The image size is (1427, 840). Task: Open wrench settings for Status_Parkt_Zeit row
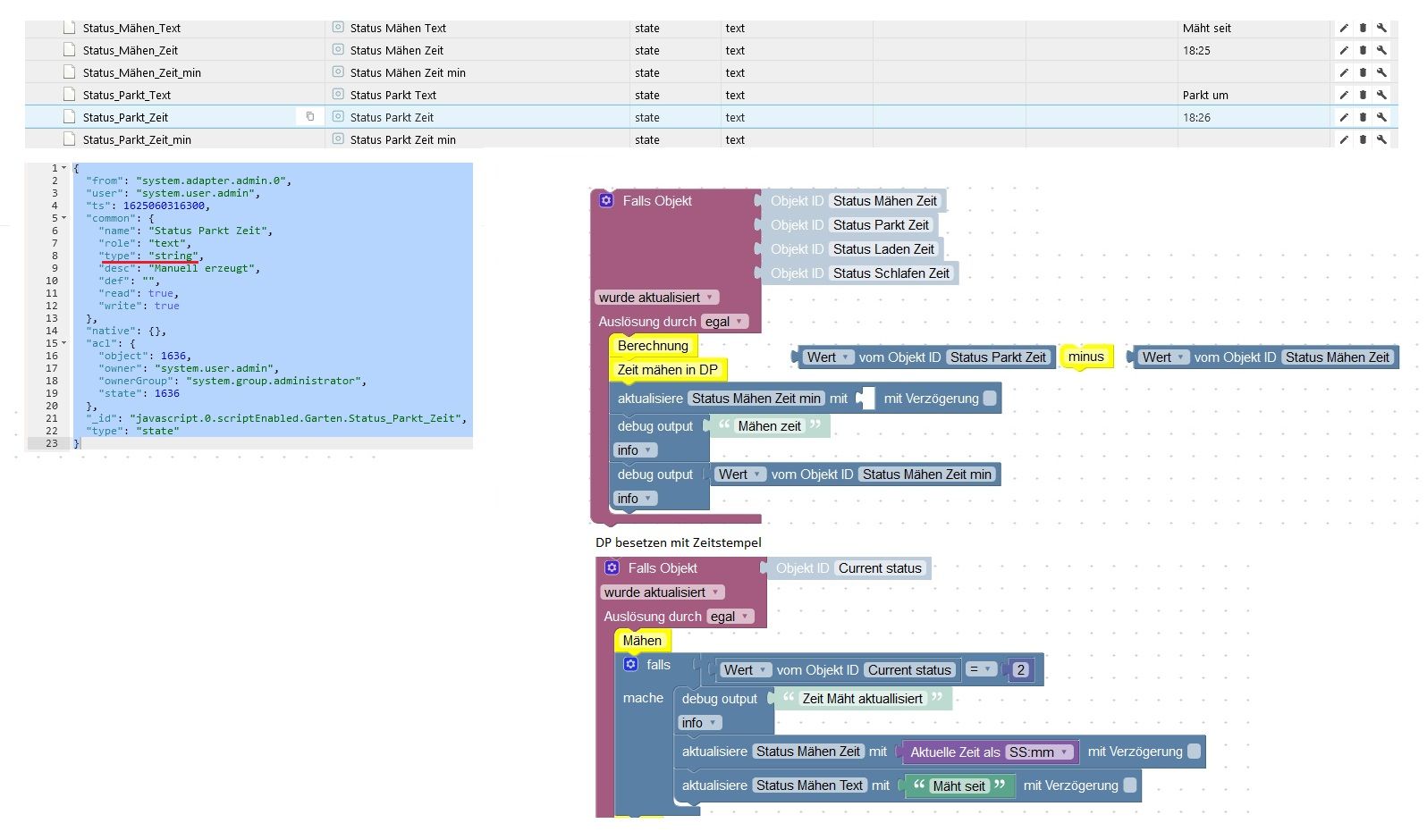(x=1381, y=117)
